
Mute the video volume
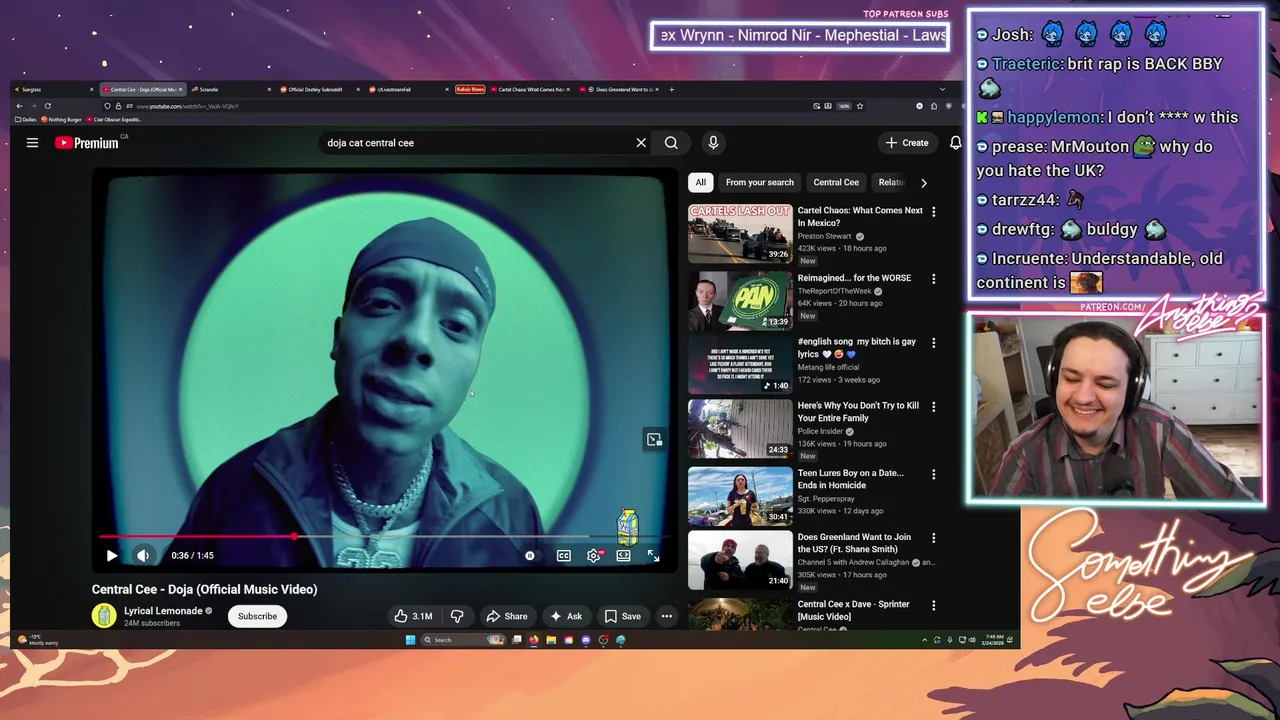coord(143,555)
